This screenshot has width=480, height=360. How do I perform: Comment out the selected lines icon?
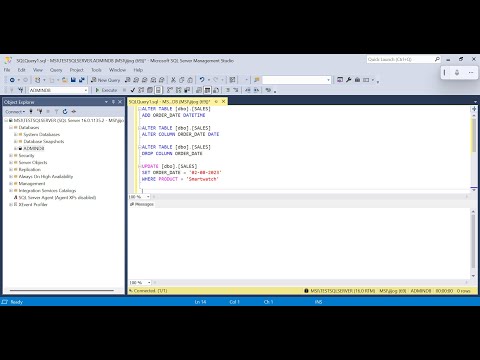(x=228, y=90)
